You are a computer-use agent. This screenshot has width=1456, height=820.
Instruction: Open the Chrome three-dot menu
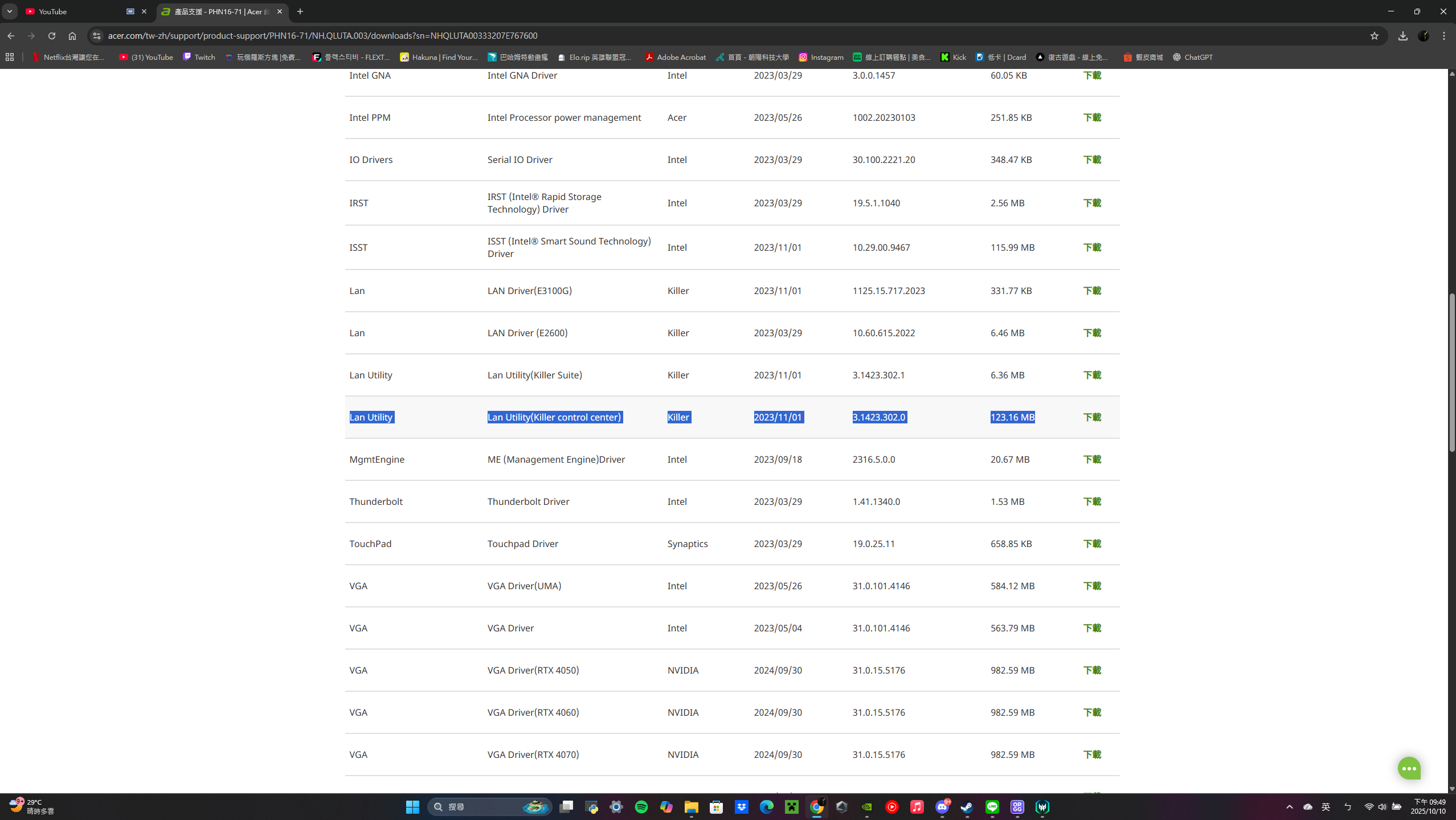[x=1444, y=36]
